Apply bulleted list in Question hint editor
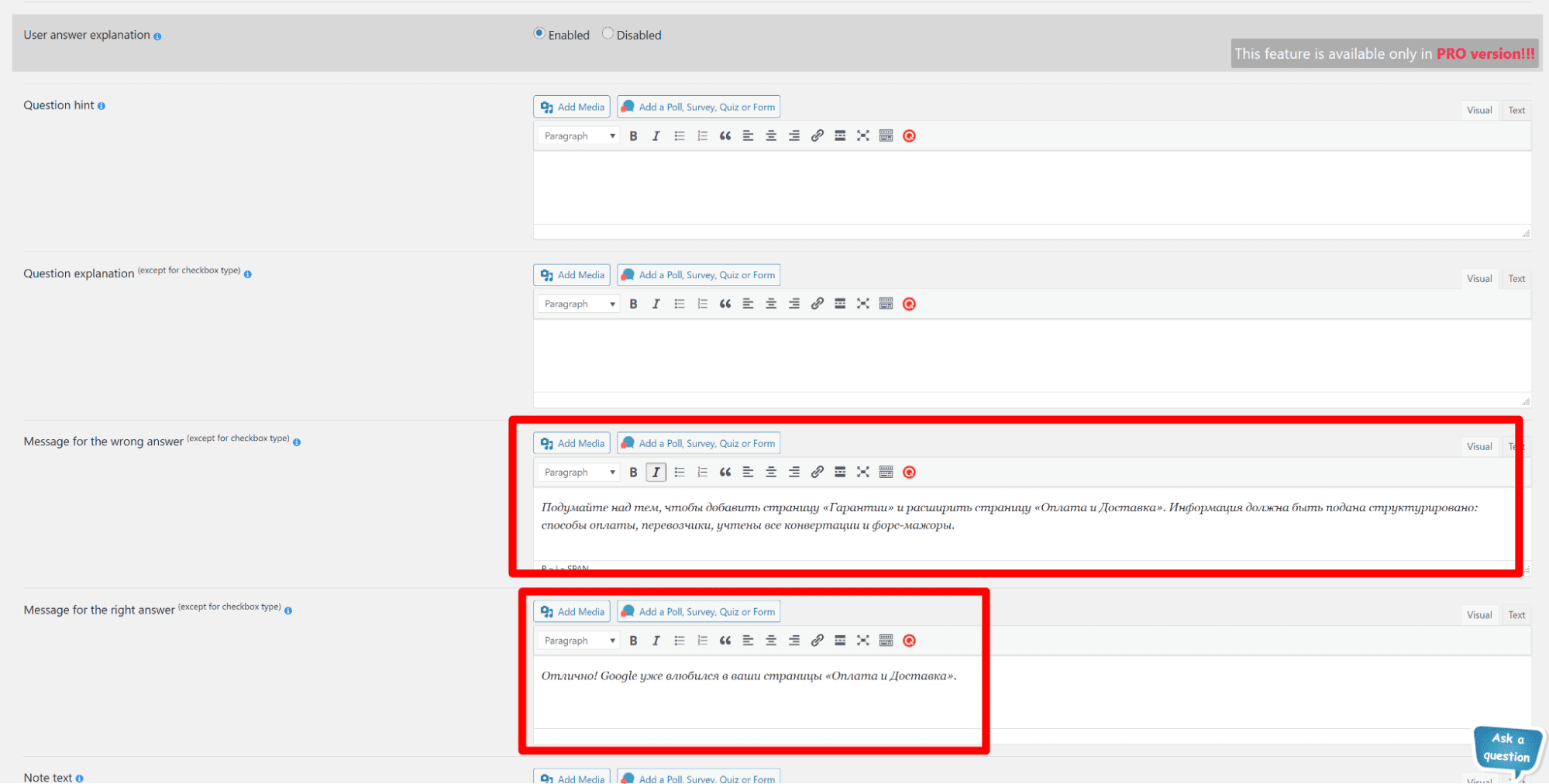1549x784 pixels. [679, 136]
